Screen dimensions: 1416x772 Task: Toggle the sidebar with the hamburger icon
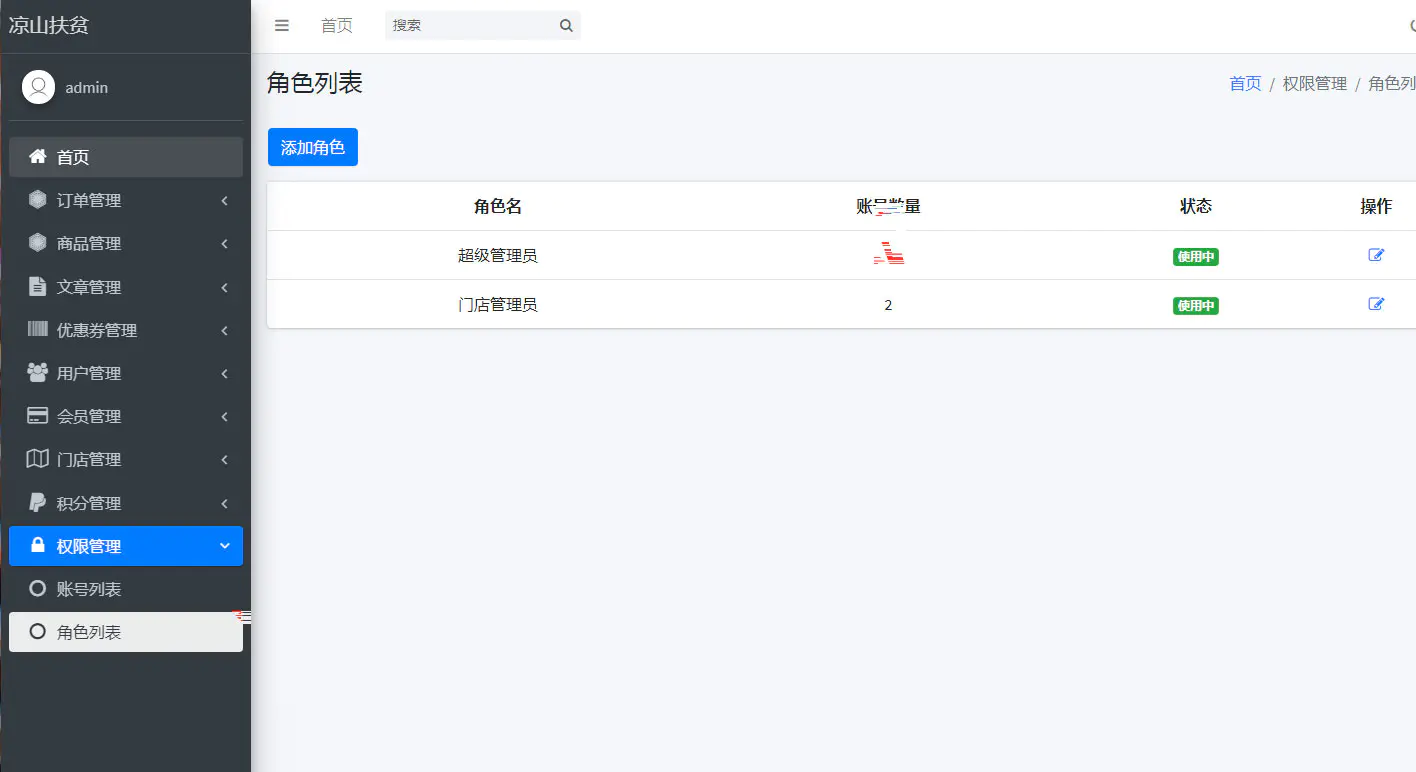pyautogui.click(x=281, y=25)
